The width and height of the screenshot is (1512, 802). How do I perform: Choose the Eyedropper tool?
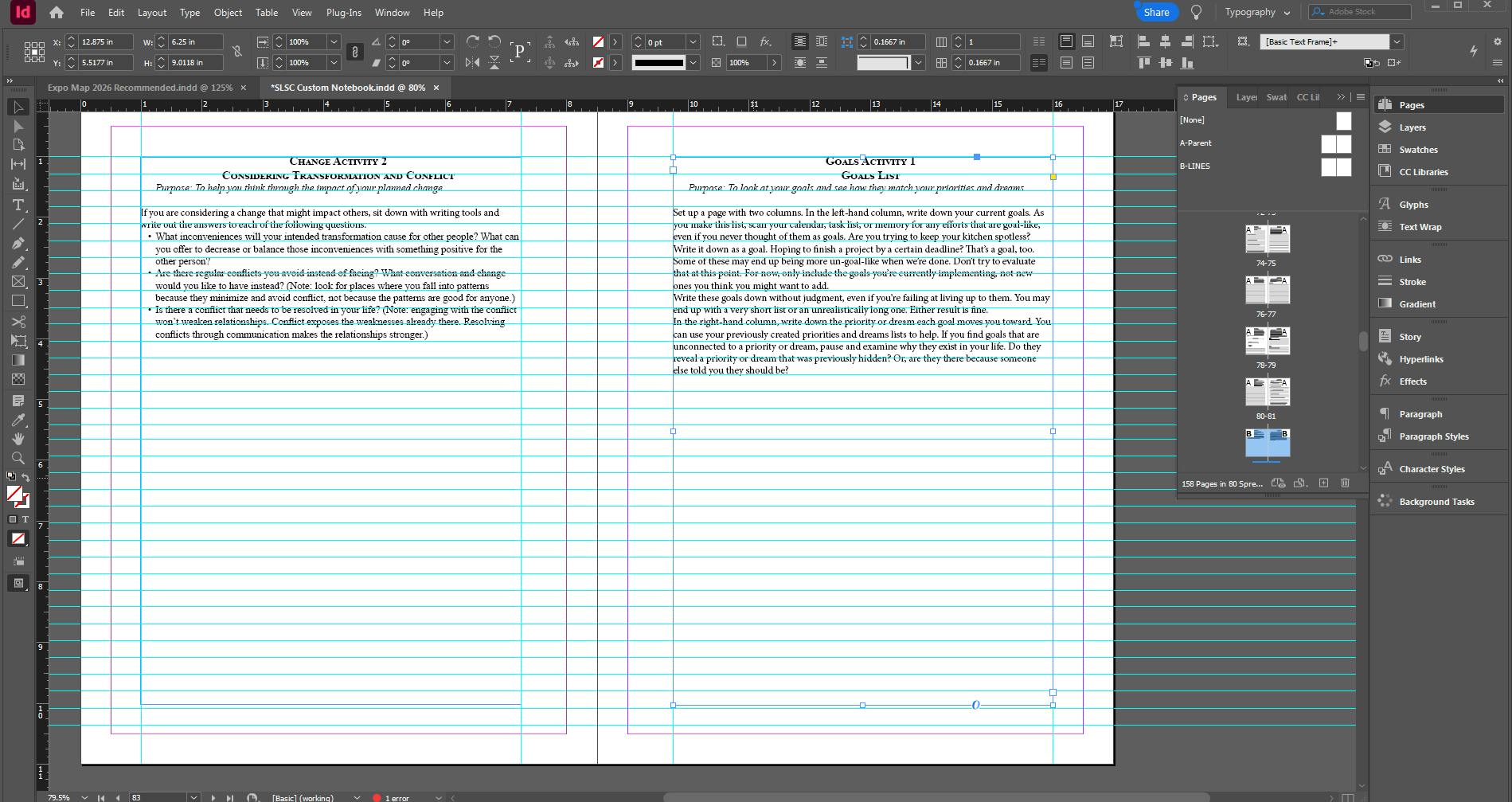point(18,420)
